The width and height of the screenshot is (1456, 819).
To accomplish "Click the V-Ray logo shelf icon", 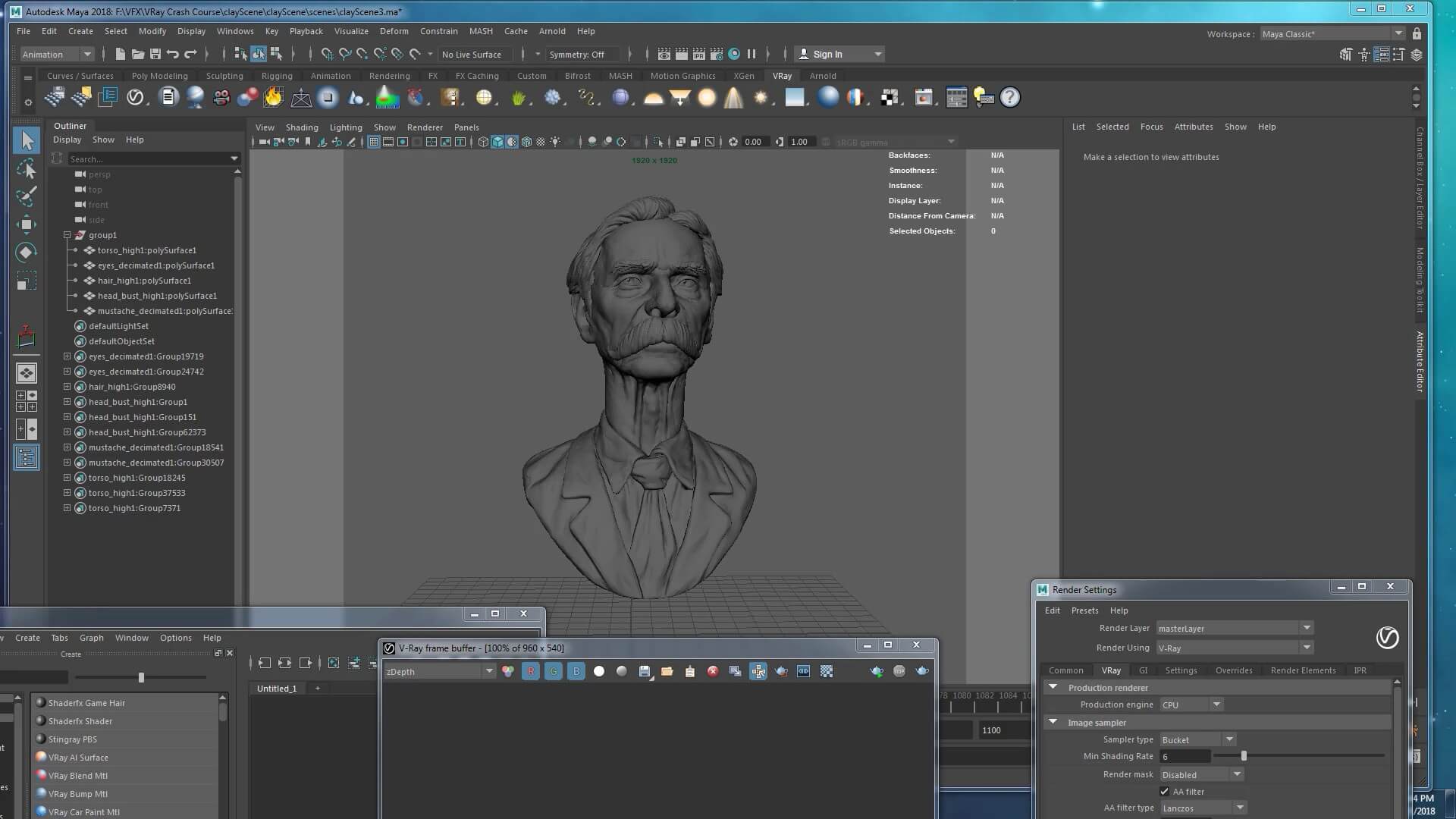I will 135,97.
